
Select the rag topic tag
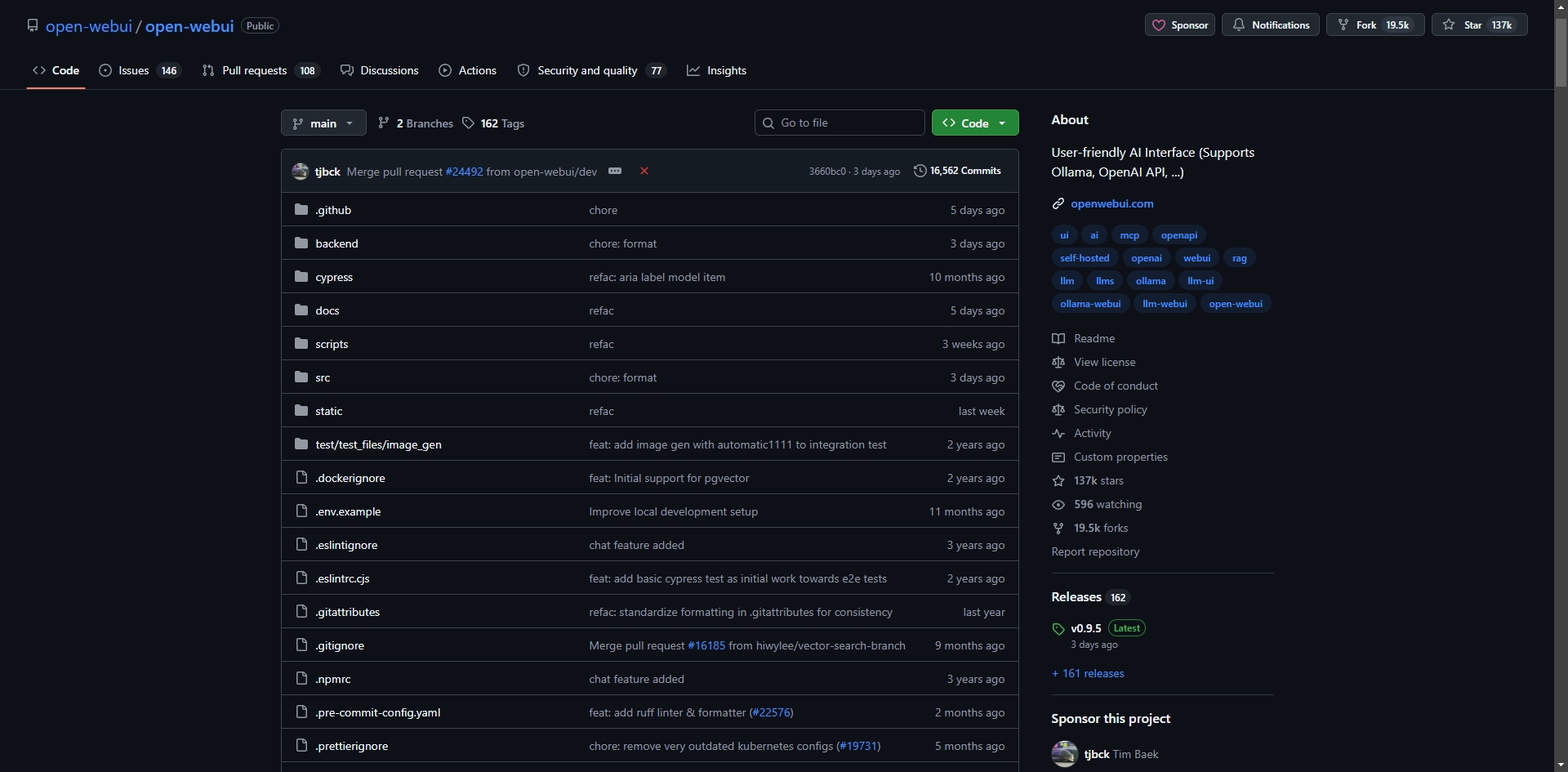(x=1240, y=257)
